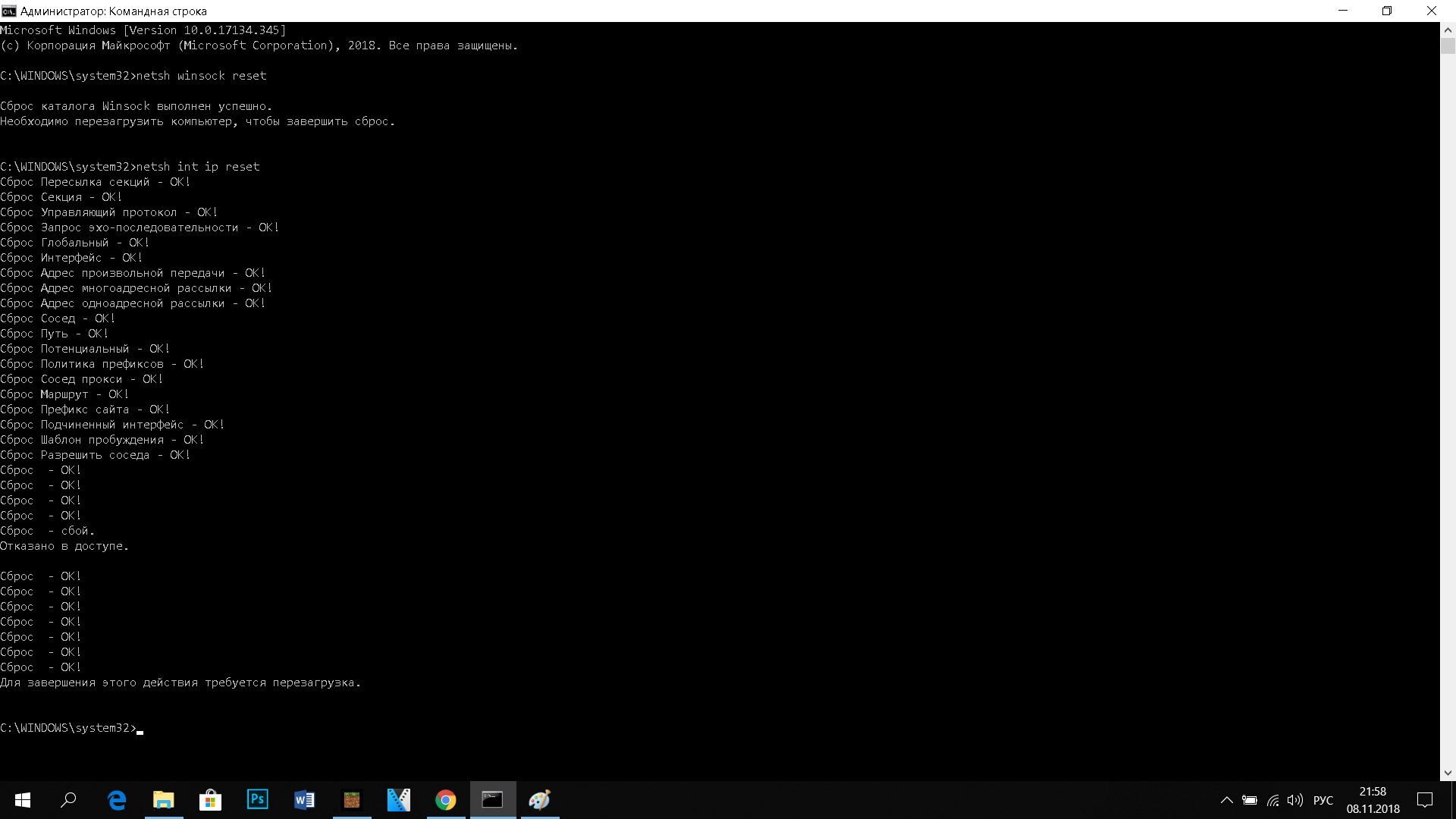Open Microsoft Store from the taskbar

point(211,800)
